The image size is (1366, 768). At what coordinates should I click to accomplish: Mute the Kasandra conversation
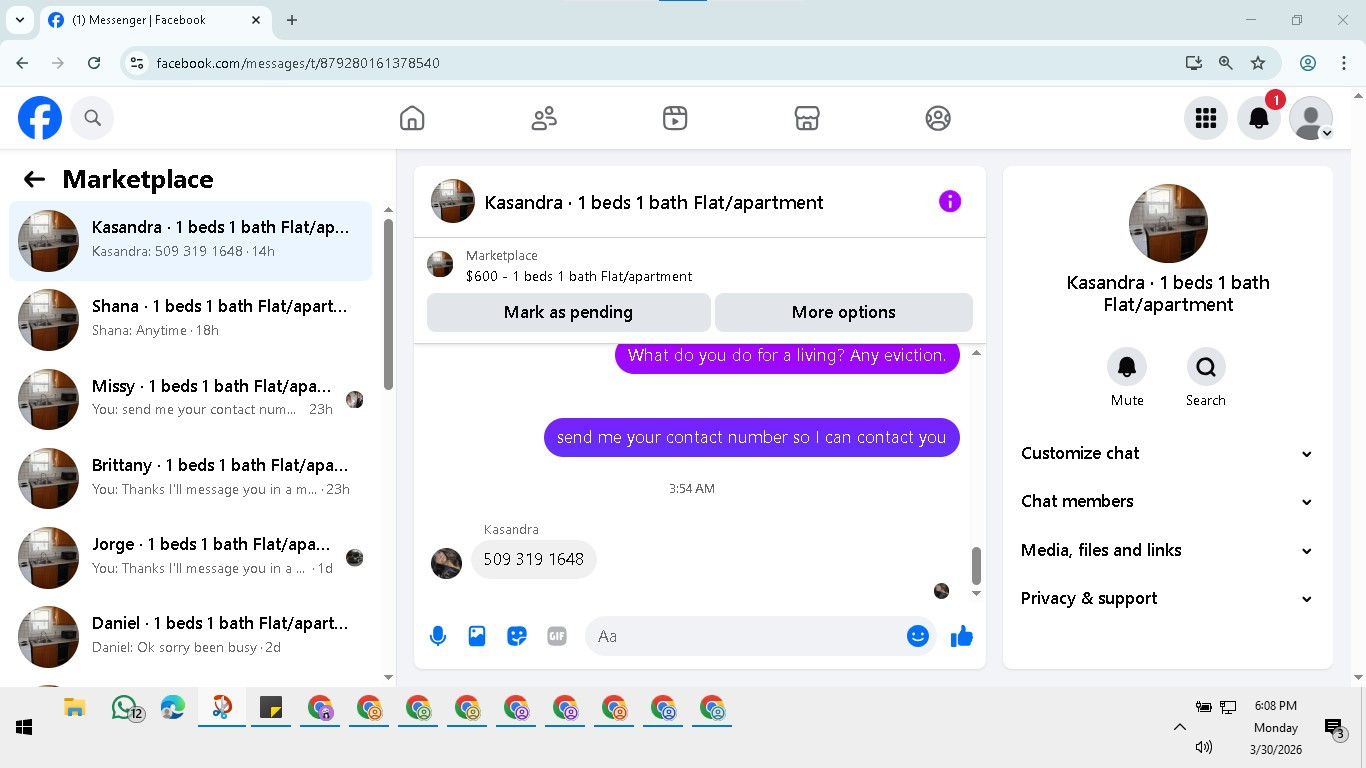coord(1127,367)
